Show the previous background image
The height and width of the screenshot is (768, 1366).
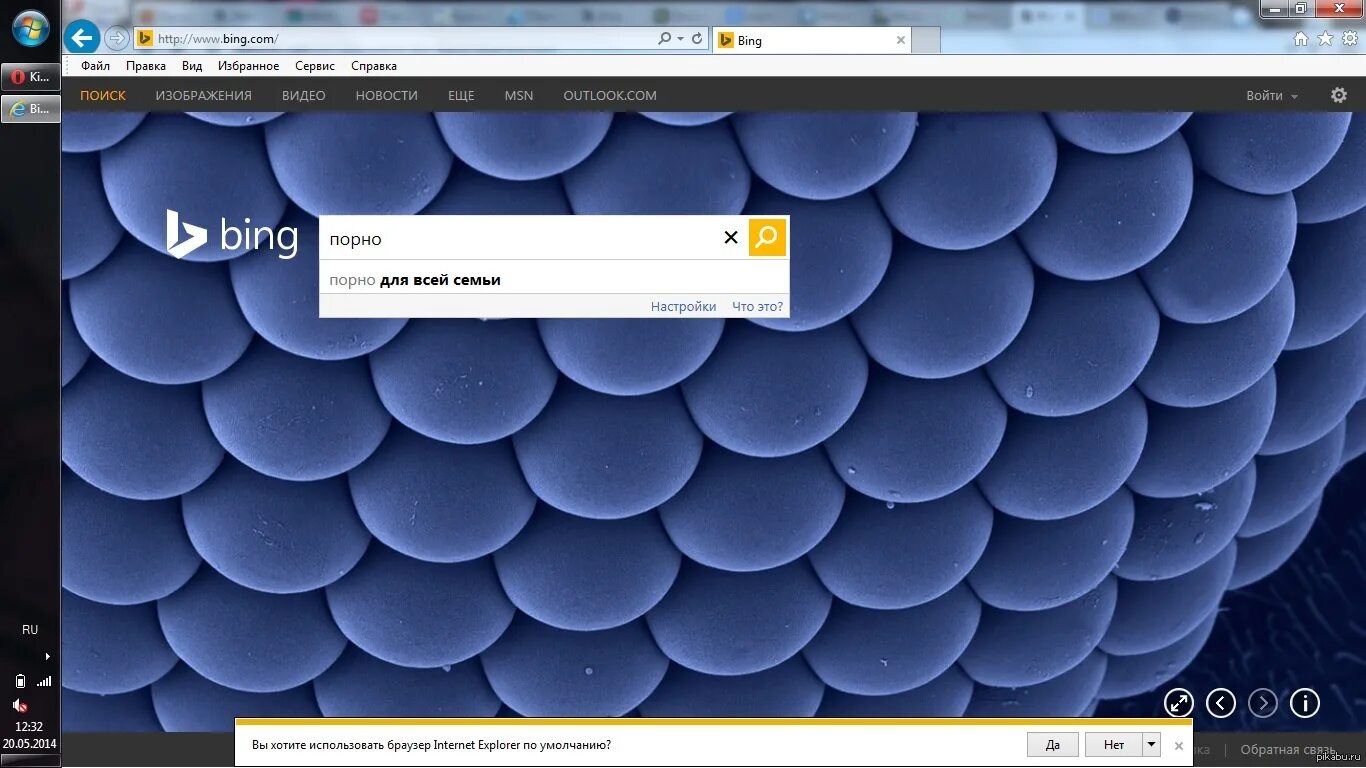1221,703
